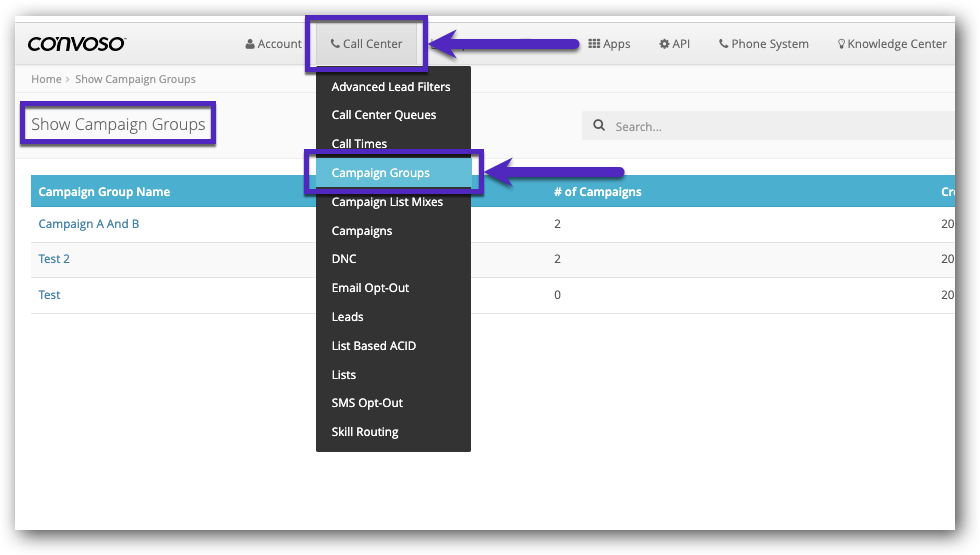Sort by Campaign Group Name column
Screen dimensions: 980x555
[x=104, y=192]
